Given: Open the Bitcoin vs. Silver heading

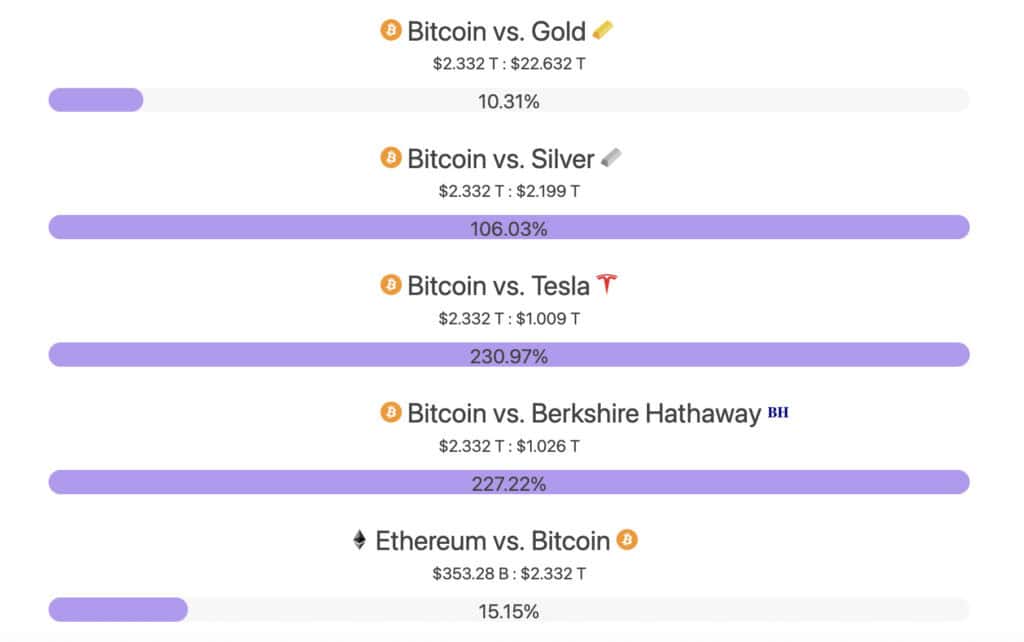Looking at the screenshot, I should click(501, 159).
